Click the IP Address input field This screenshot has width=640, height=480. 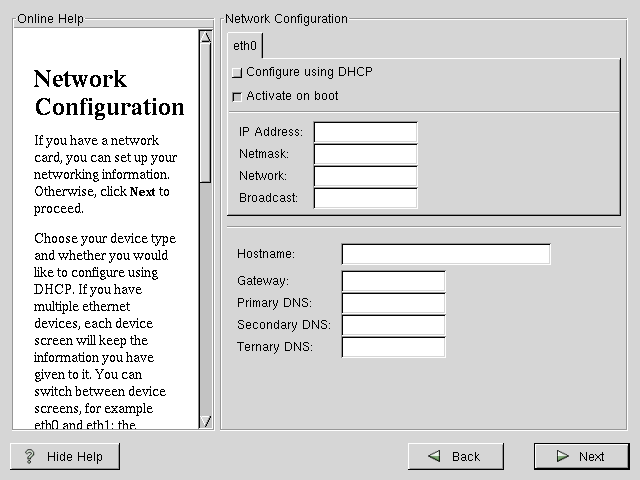coord(365,132)
